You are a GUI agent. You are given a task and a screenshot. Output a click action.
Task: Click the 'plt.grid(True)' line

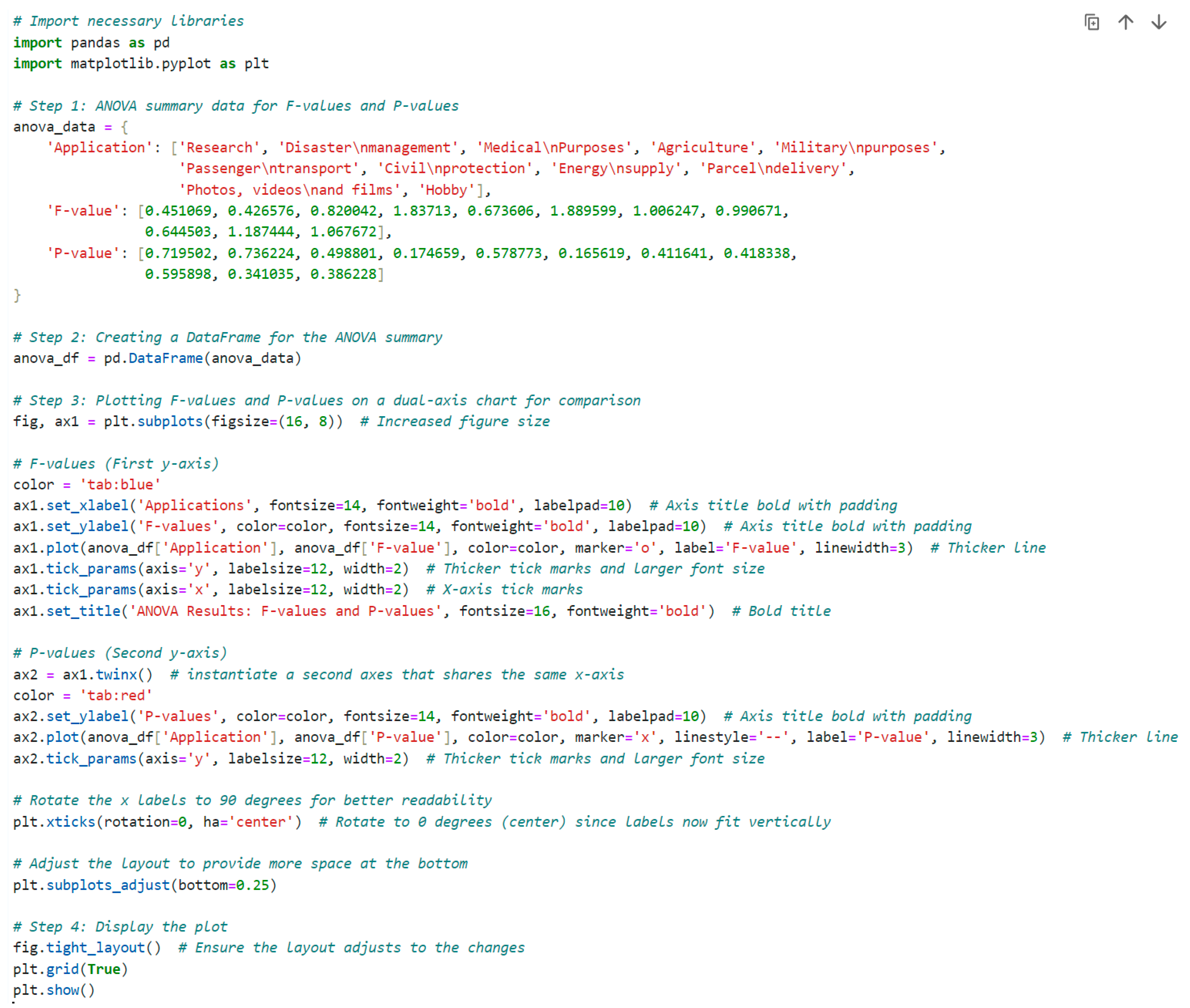pos(71,970)
